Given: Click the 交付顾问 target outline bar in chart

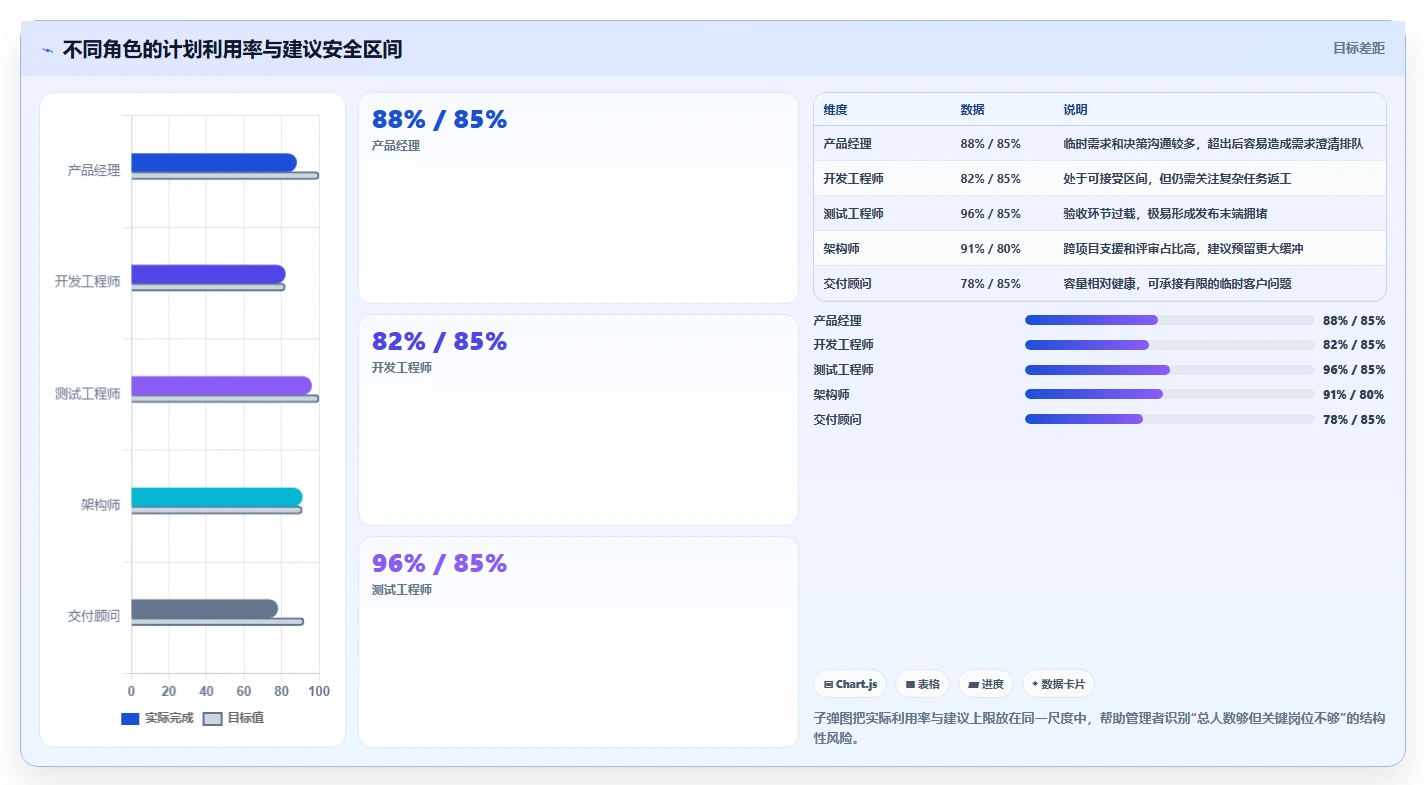Looking at the screenshot, I should tap(217, 622).
